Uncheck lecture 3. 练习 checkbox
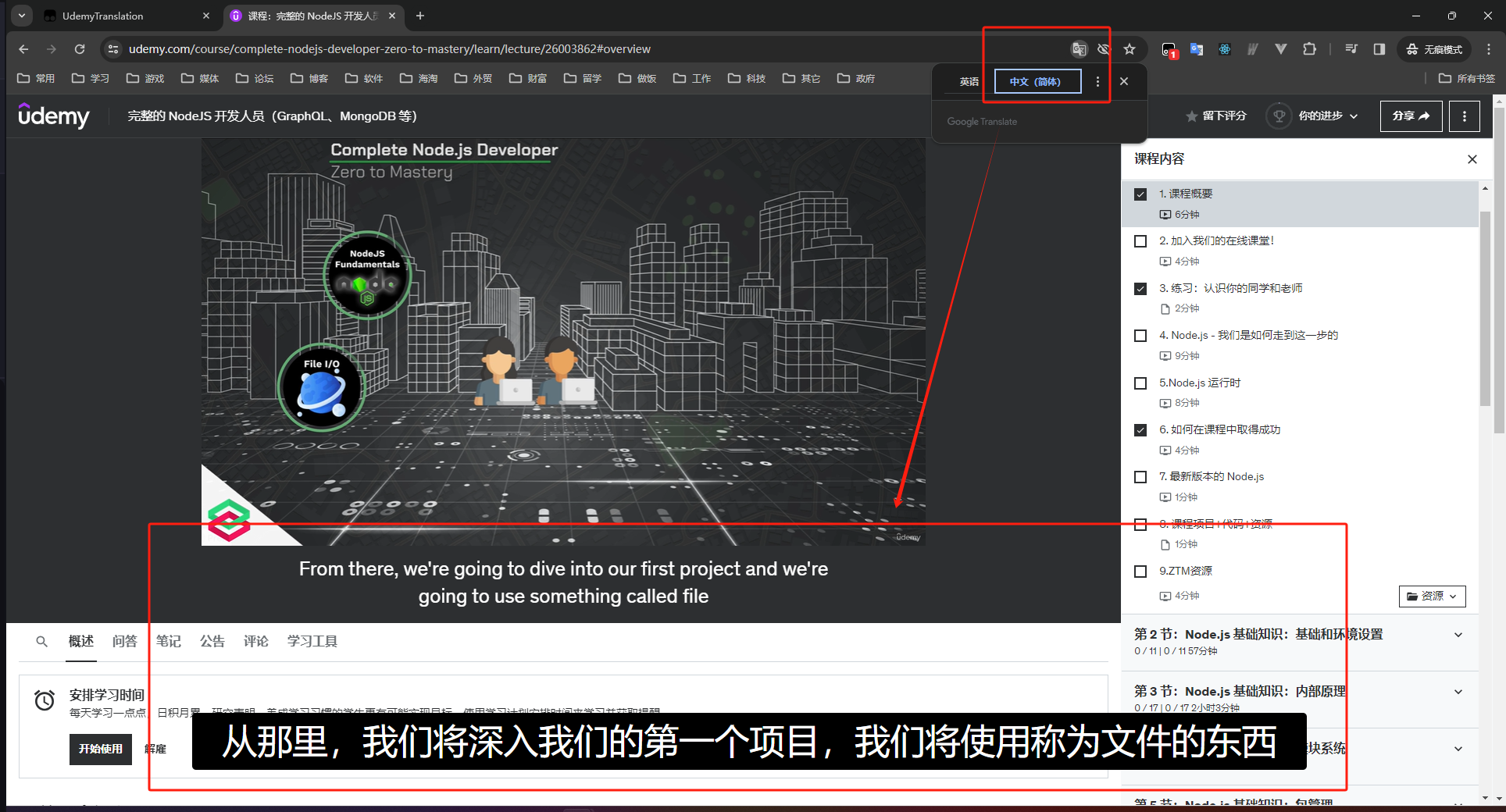 (x=1140, y=289)
